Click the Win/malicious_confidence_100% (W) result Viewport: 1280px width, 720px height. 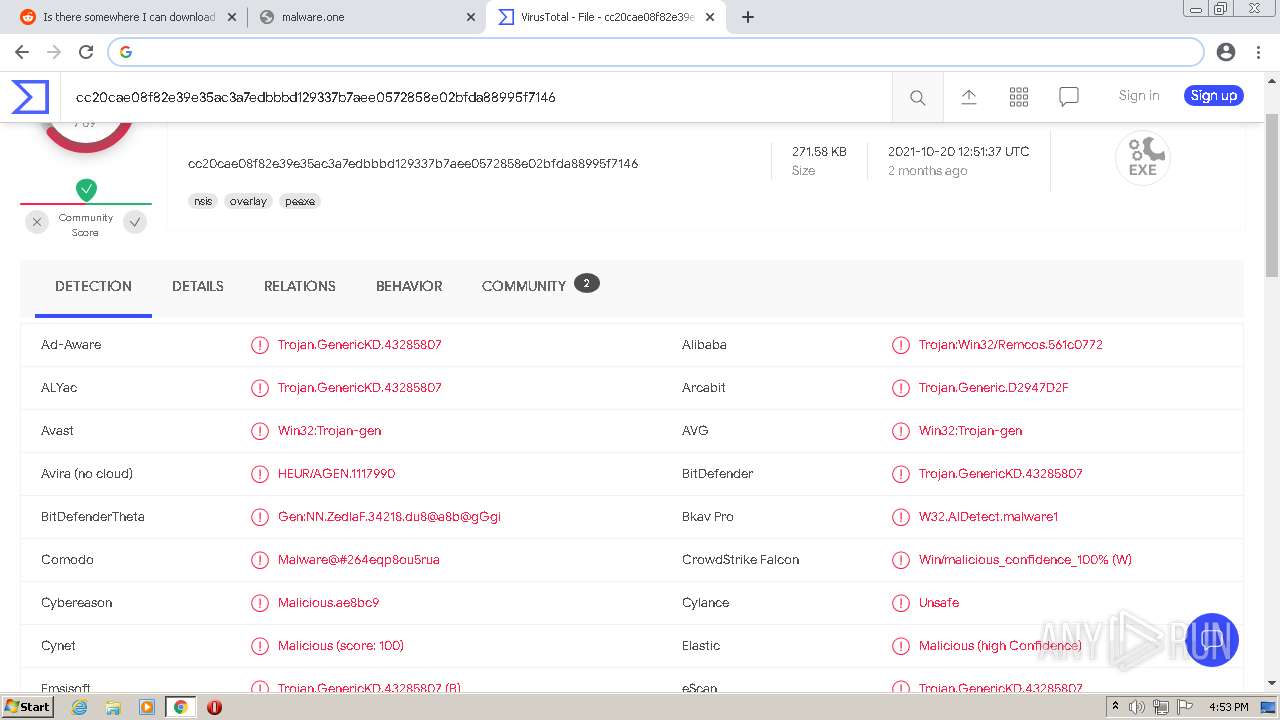click(x=1025, y=560)
